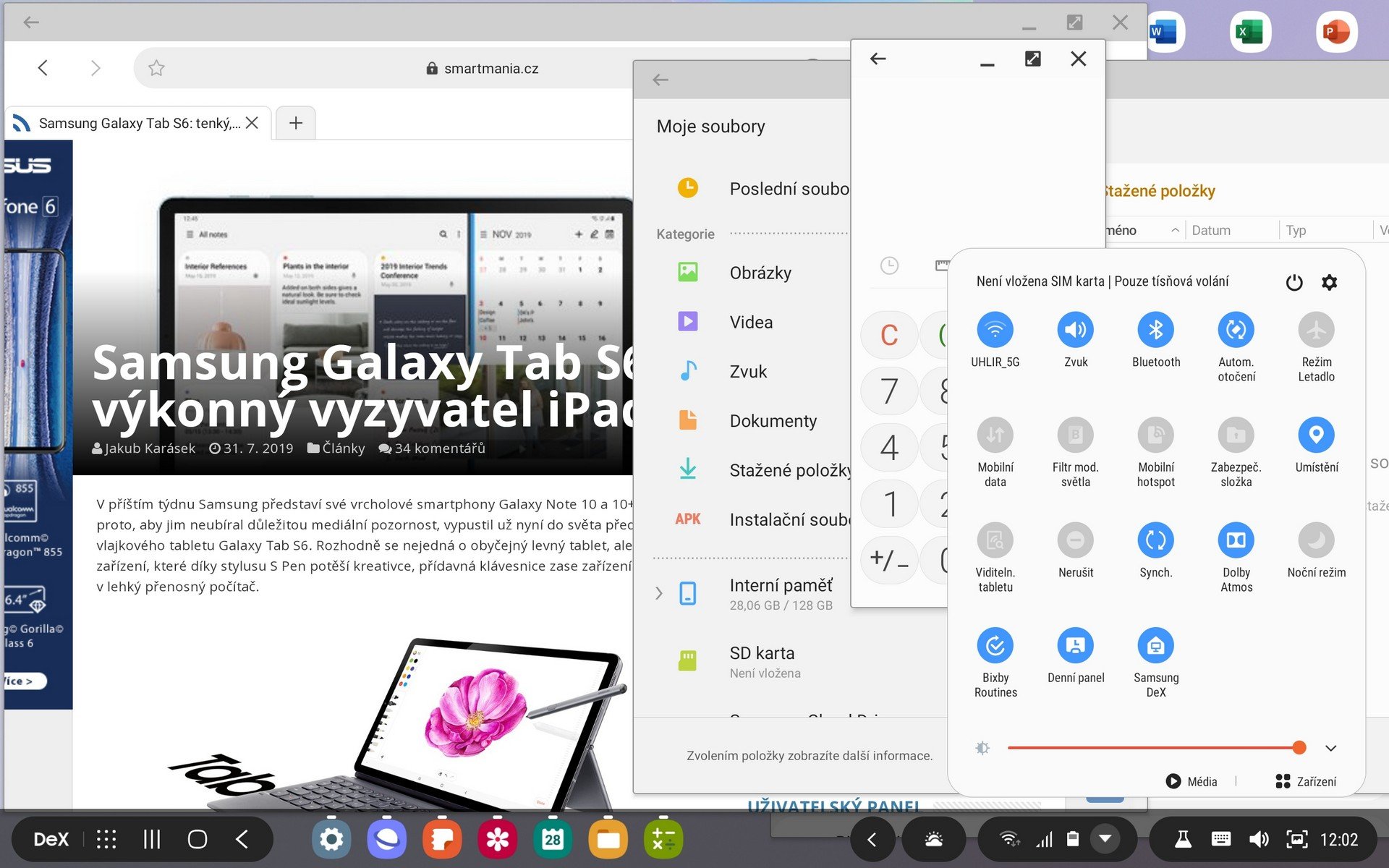Tap the Dolby Atmos tile

coord(1236,540)
